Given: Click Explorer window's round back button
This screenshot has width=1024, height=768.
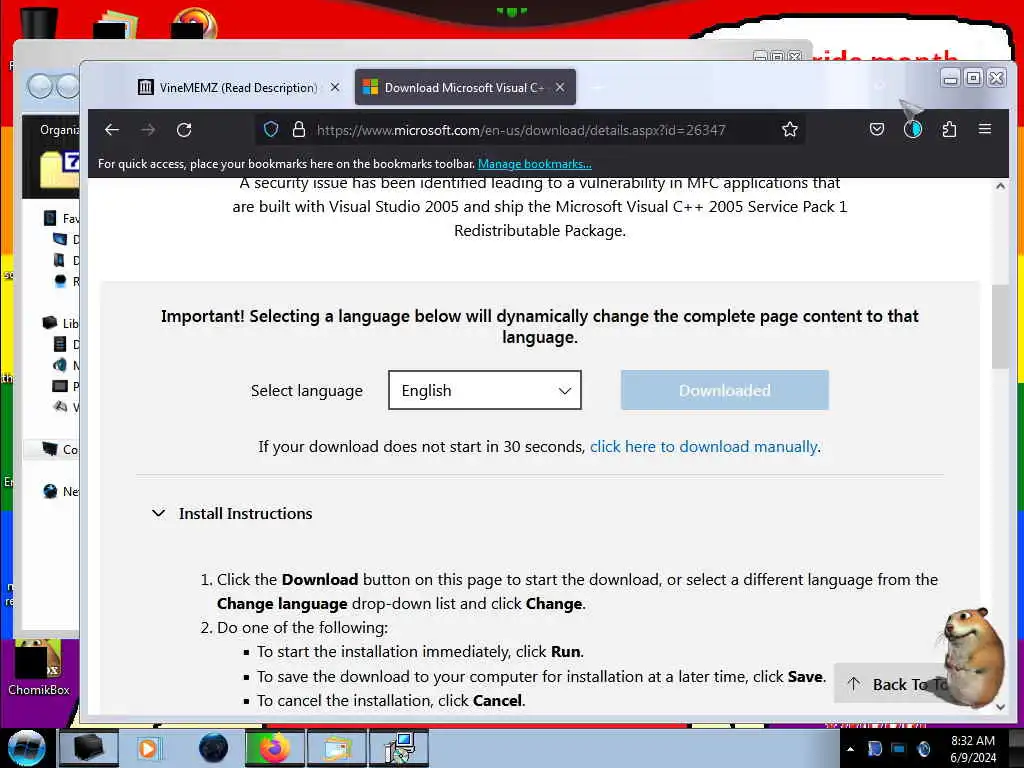Looking at the screenshot, I should pos(39,86).
